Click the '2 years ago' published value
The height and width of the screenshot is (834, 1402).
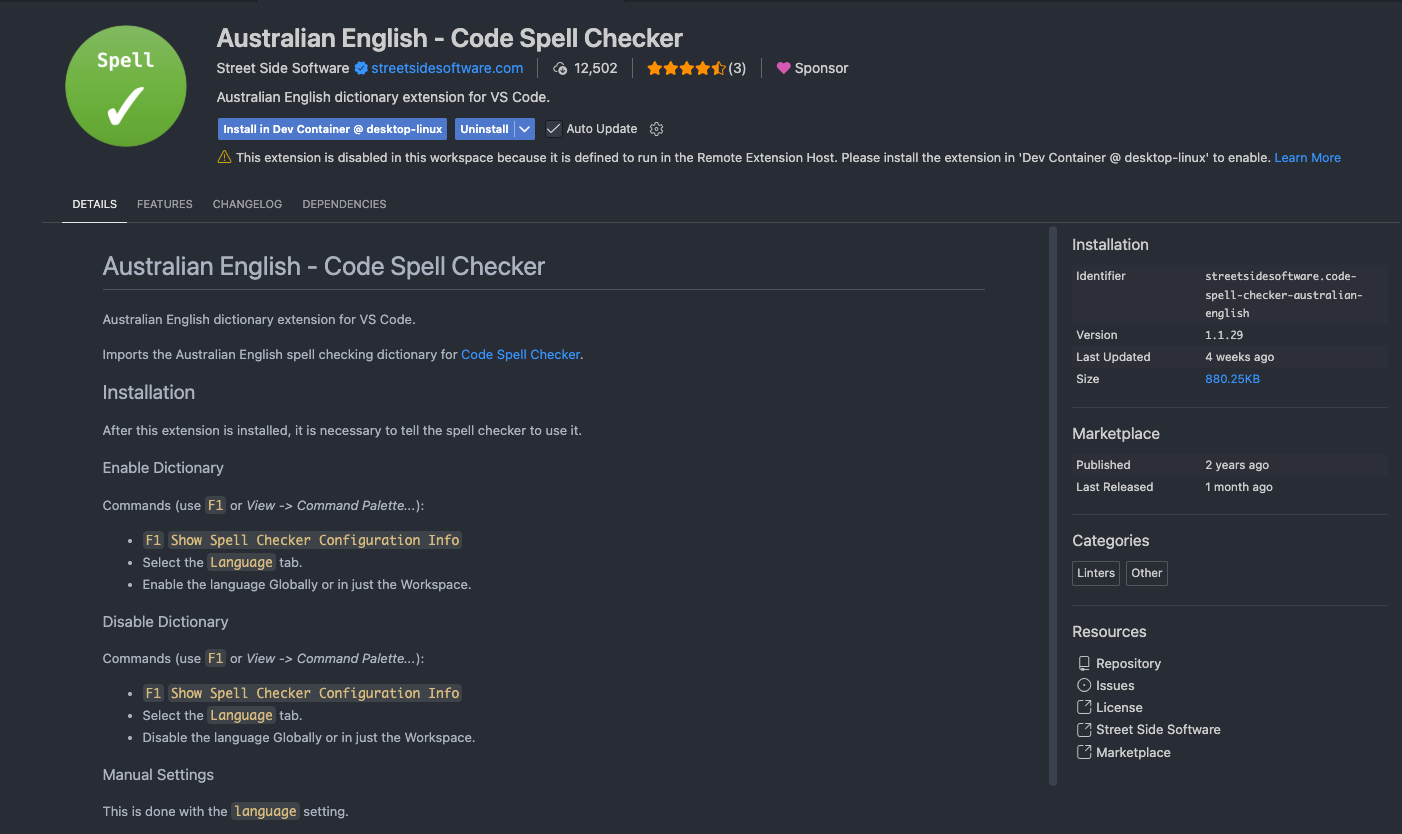click(1237, 465)
